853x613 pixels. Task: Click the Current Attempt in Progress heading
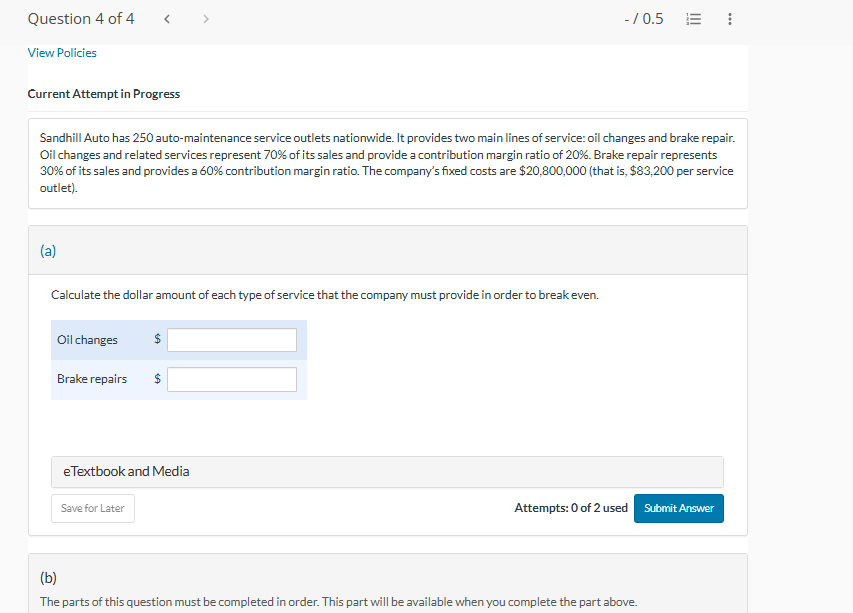104,94
